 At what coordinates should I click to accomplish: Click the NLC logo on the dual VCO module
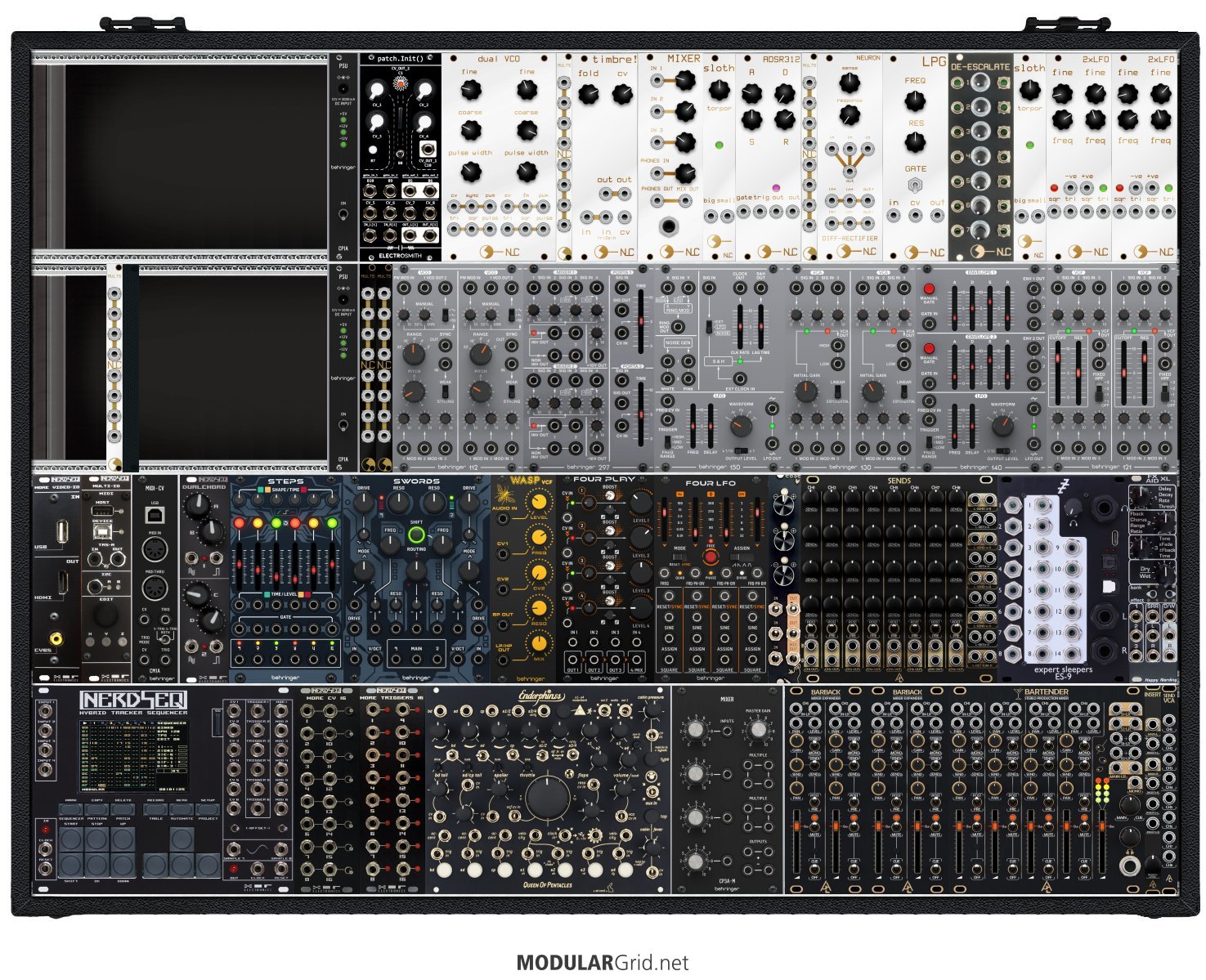click(500, 252)
